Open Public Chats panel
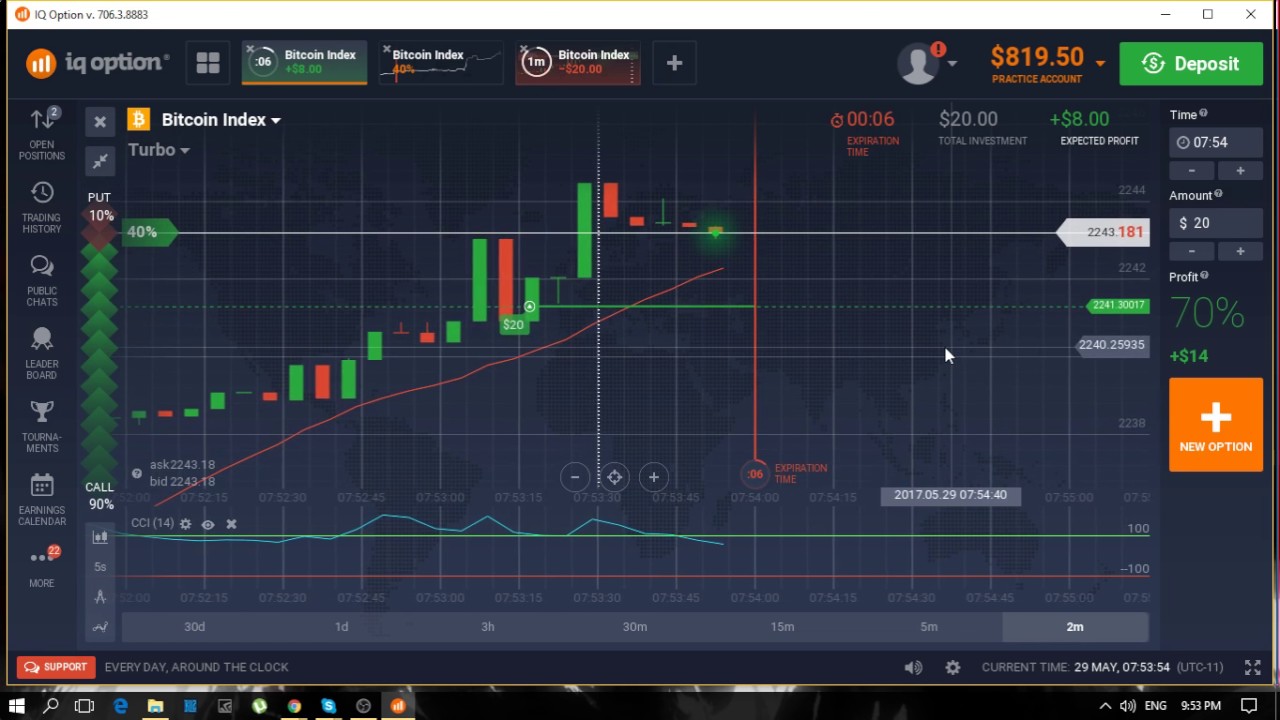This screenshot has width=1280, height=720. click(42, 280)
